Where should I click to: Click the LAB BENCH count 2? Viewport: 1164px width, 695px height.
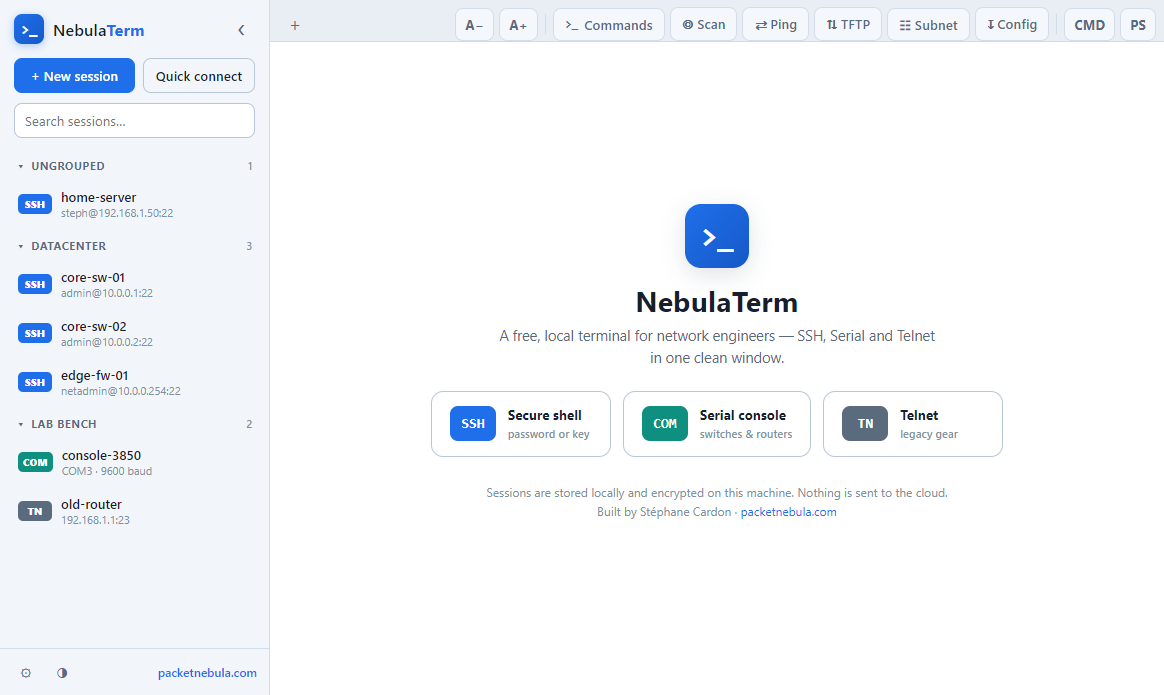coord(249,424)
